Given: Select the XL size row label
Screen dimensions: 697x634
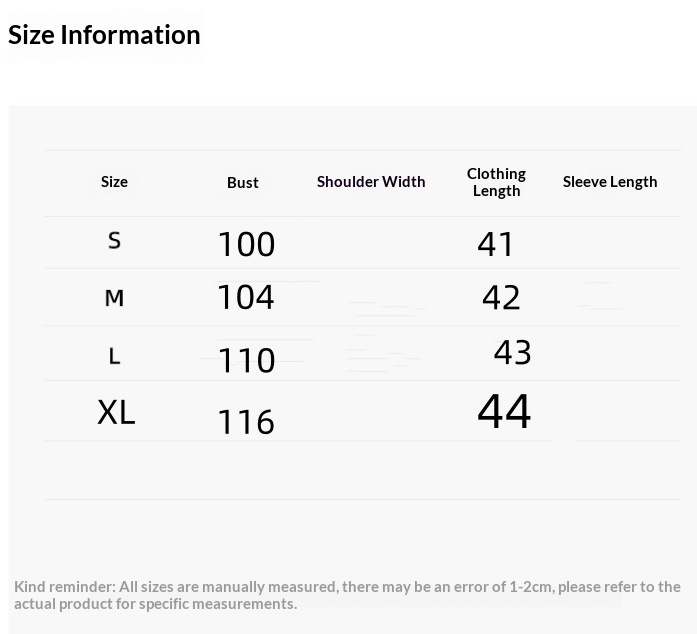Looking at the screenshot, I should pyautogui.click(x=116, y=413).
